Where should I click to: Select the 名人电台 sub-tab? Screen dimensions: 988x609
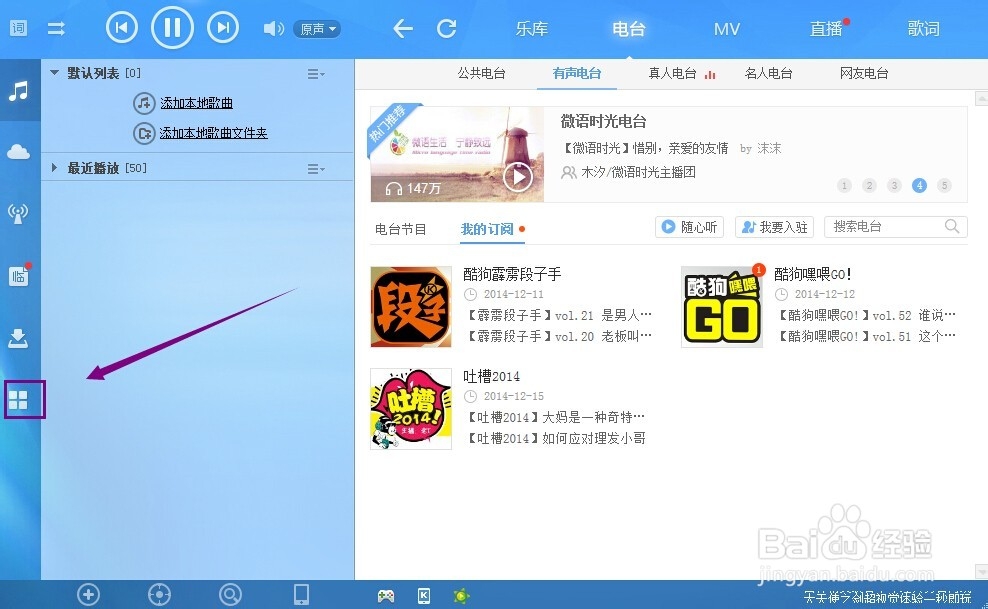pyautogui.click(x=768, y=74)
